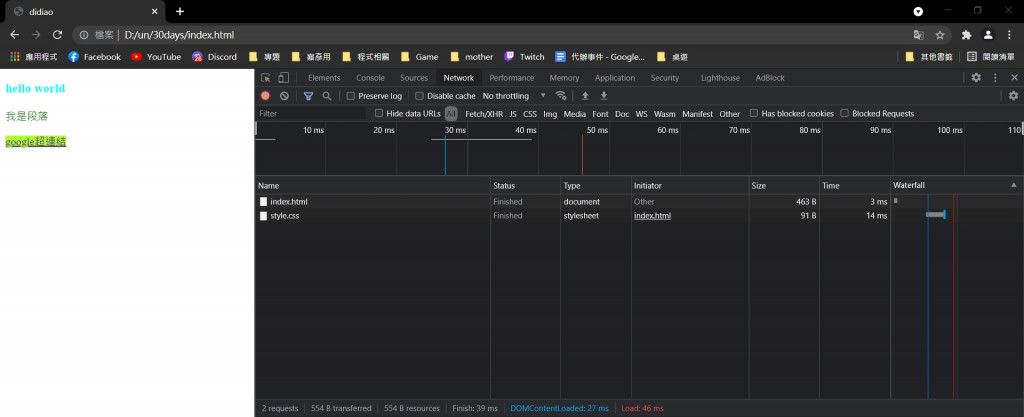The width and height of the screenshot is (1024, 417).
Task: Select the style.css request row
Action: 639,215
